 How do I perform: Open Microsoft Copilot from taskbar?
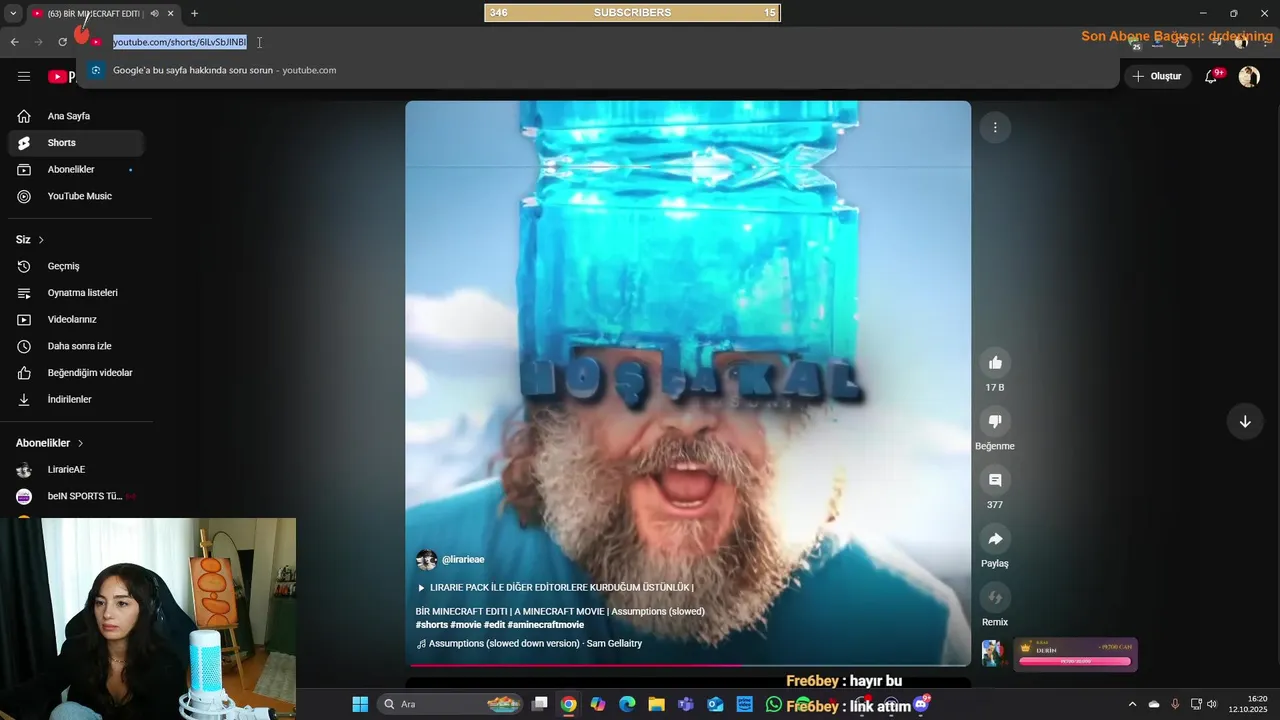click(x=598, y=704)
